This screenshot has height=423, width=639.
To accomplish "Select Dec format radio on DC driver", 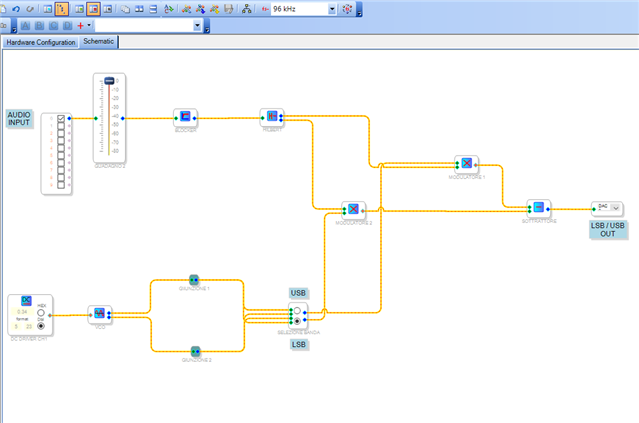I will pos(41,326).
